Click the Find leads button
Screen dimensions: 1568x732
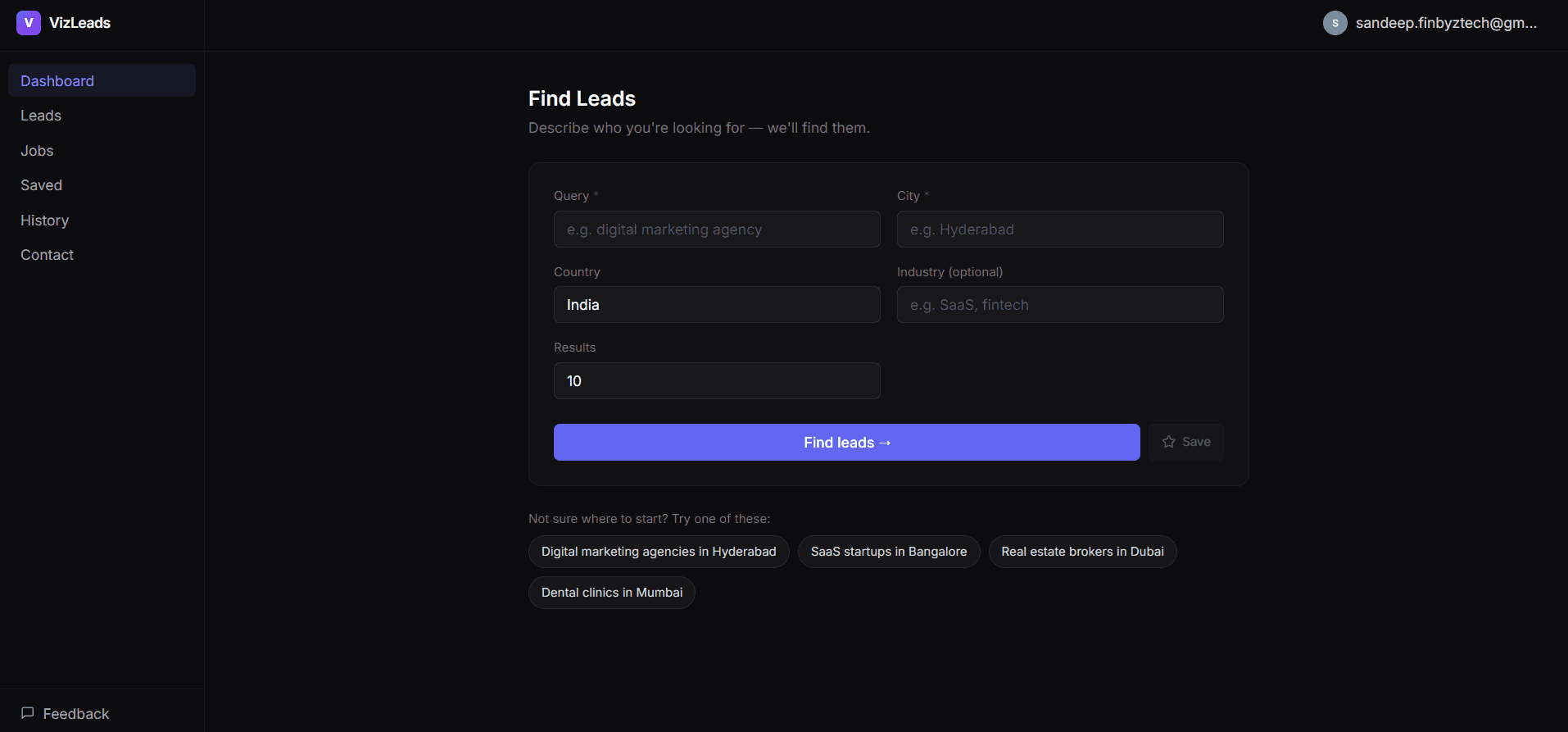(x=846, y=442)
